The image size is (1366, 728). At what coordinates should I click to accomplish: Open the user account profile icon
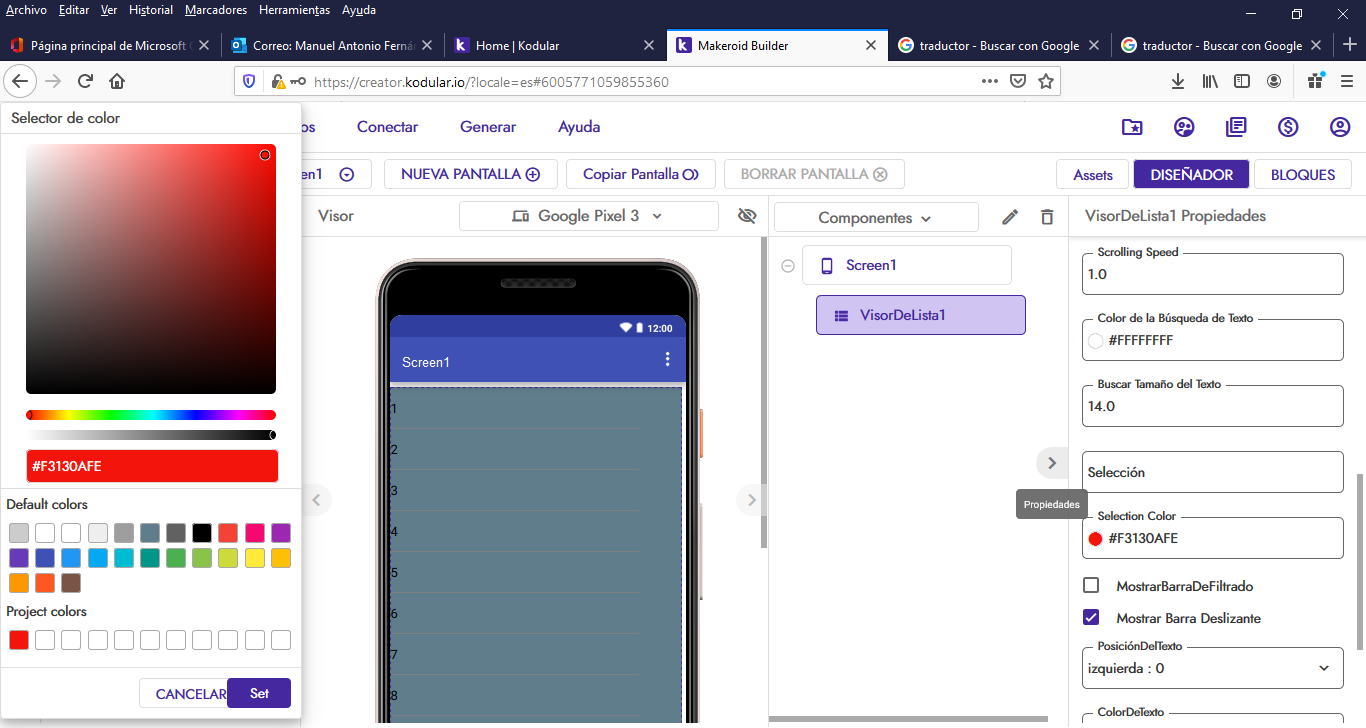click(1340, 127)
